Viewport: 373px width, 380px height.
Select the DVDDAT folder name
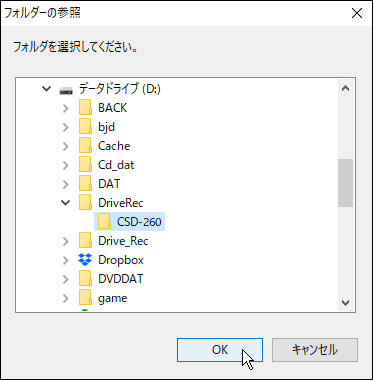pyautogui.click(x=120, y=279)
